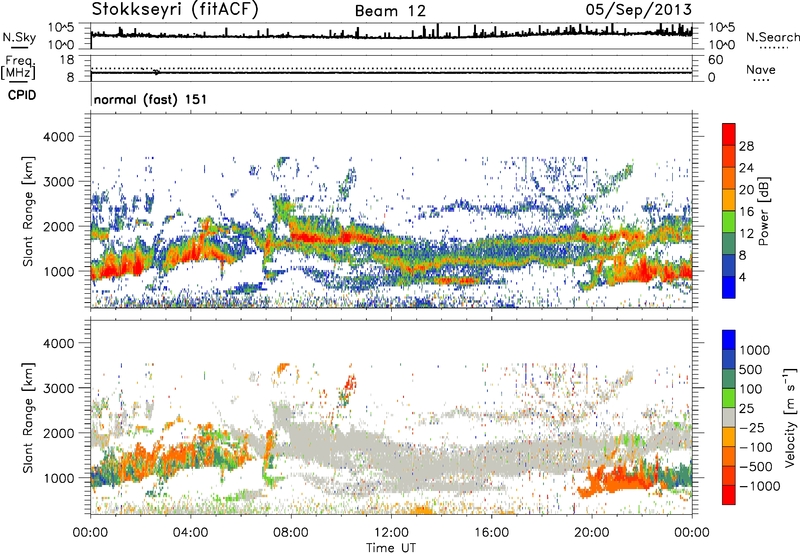Click the 16:00 time axis label

[x=491, y=533]
